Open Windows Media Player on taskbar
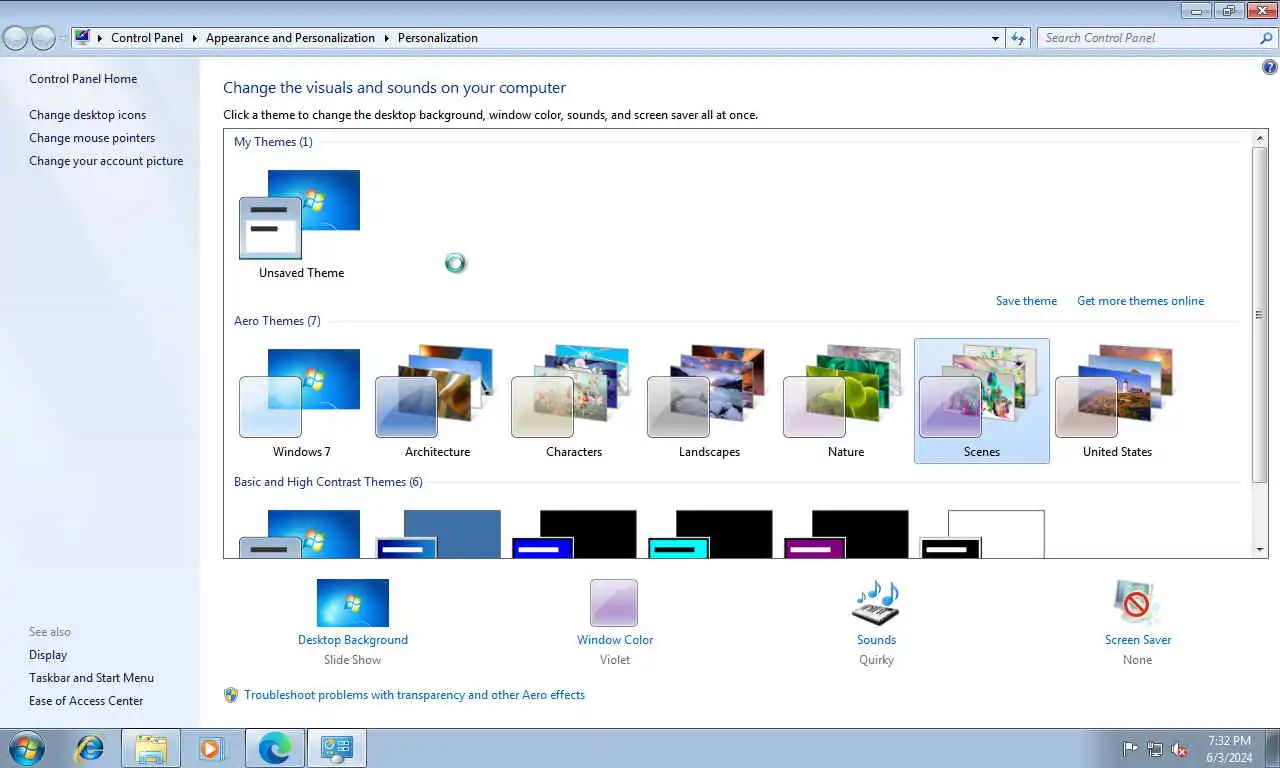This screenshot has width=1280, height=768. click(x=212, y=748)
